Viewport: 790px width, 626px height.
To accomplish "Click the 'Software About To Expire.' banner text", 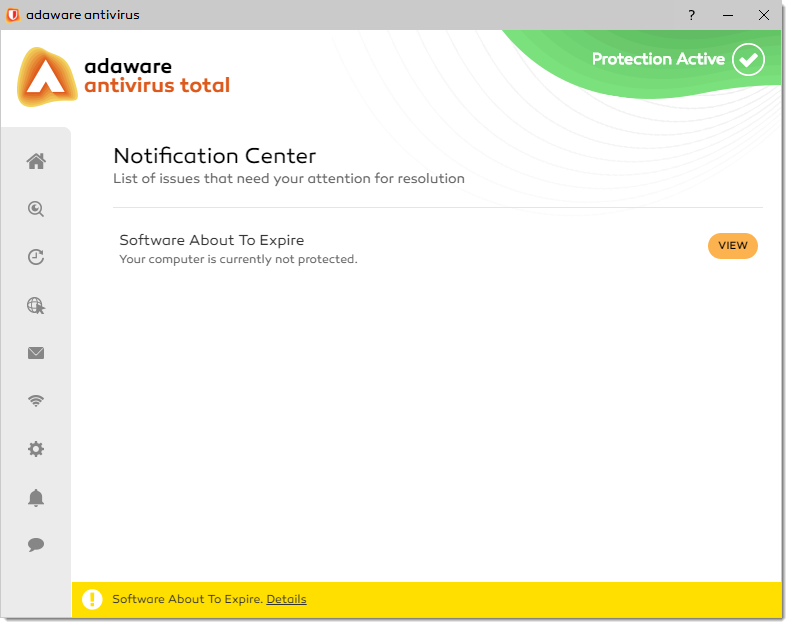I will coord(187,599).
